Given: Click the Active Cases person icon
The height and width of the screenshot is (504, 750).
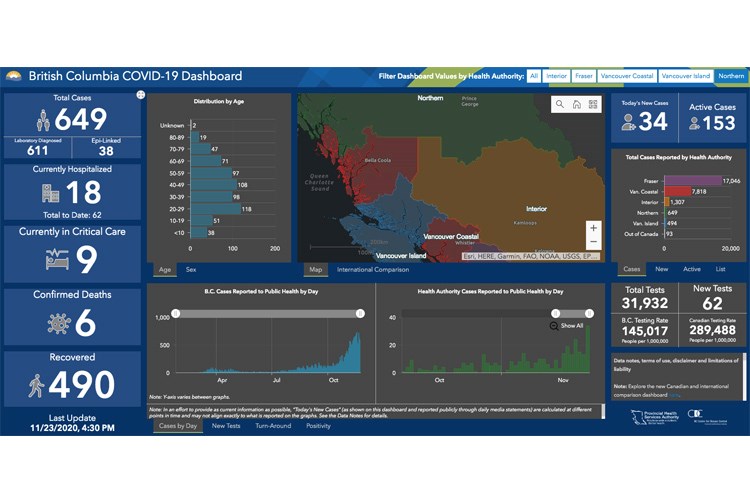Looking at the screenshot, I should click(x=695, y=123).
